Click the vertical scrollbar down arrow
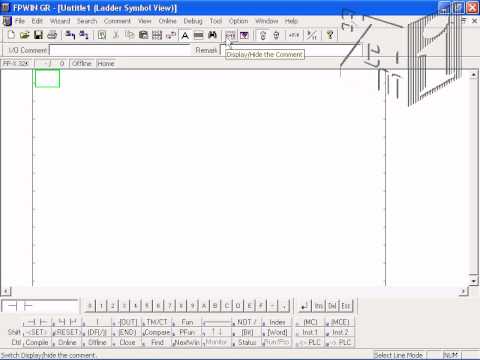The width and height of the screenshot is (480, 360). click(473, 281)
